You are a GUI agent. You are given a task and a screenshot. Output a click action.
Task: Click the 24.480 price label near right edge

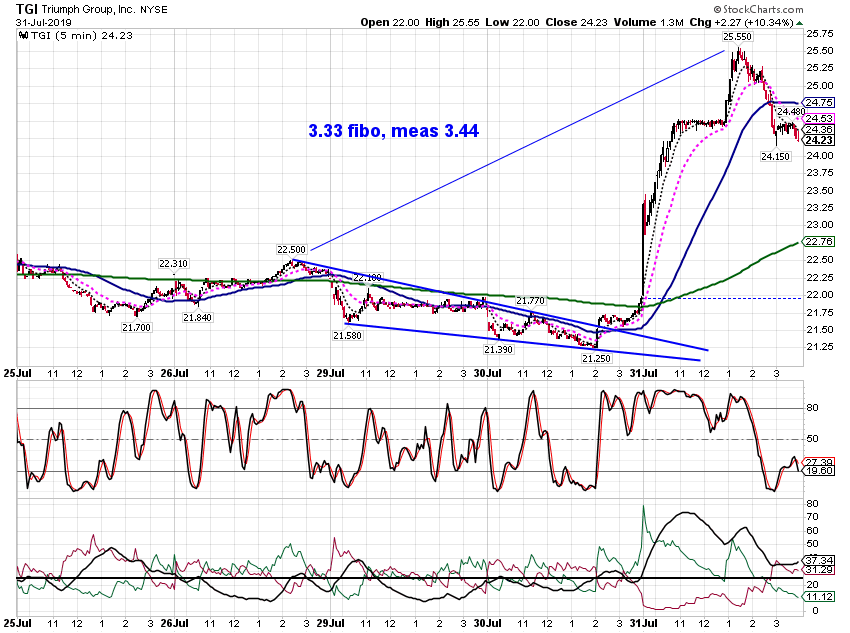tap(791, 112)
